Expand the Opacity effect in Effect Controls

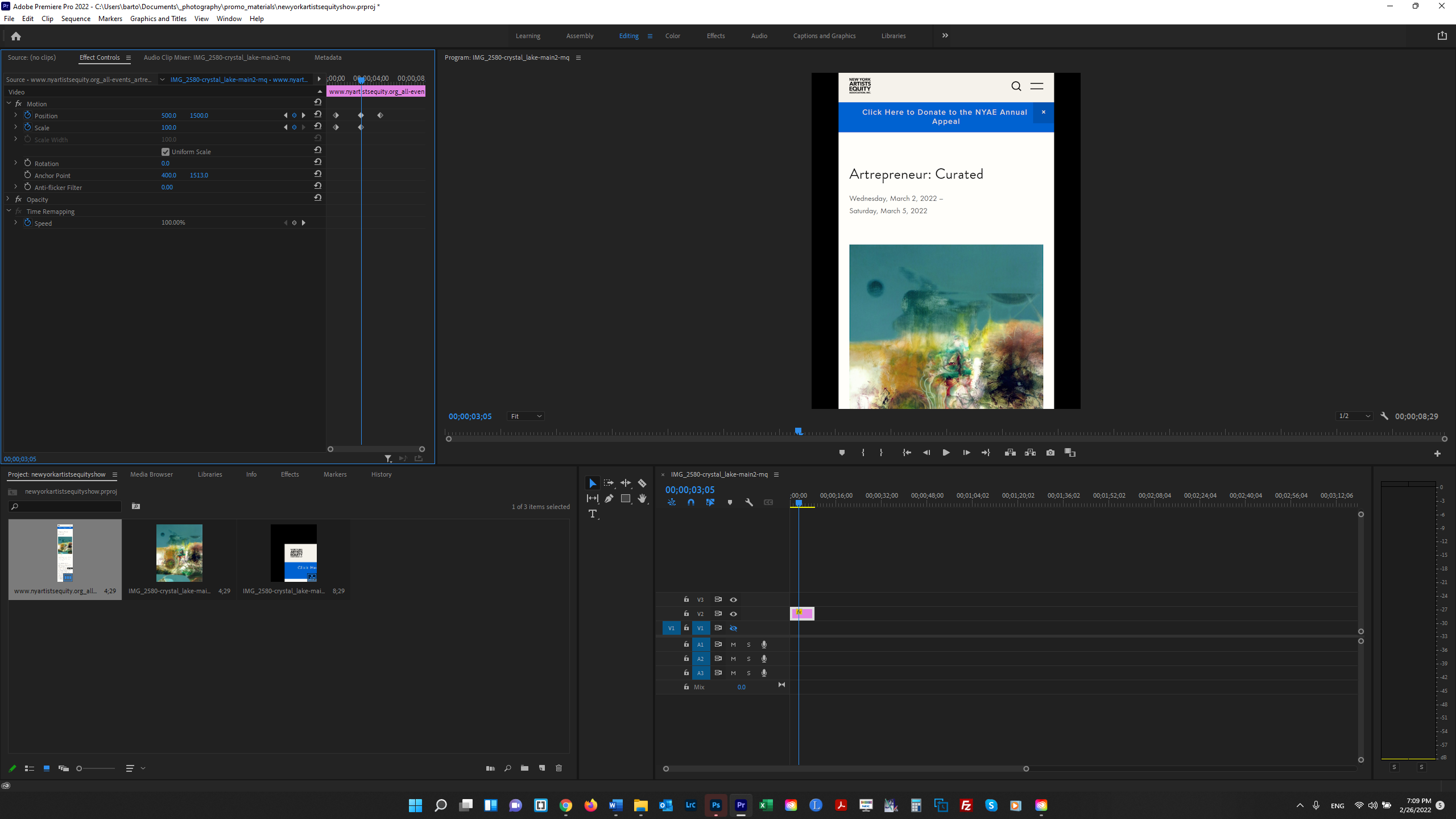(8, 199)
